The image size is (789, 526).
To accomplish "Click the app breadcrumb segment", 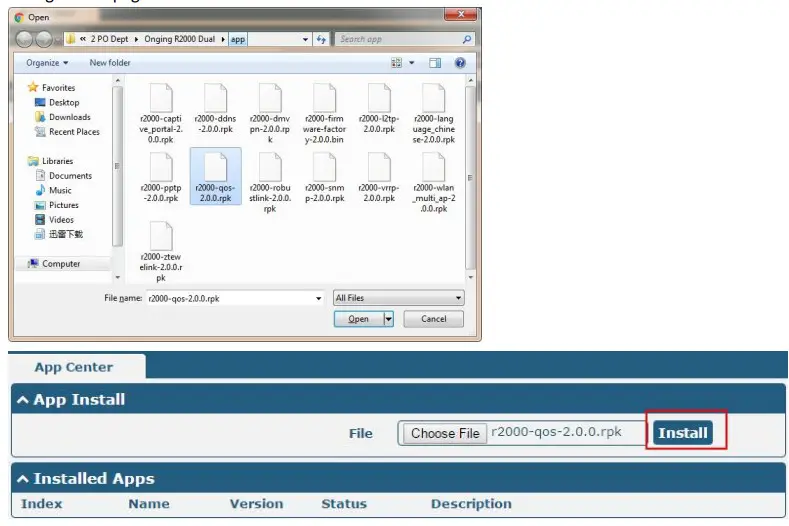I will [x=238, y=39].
